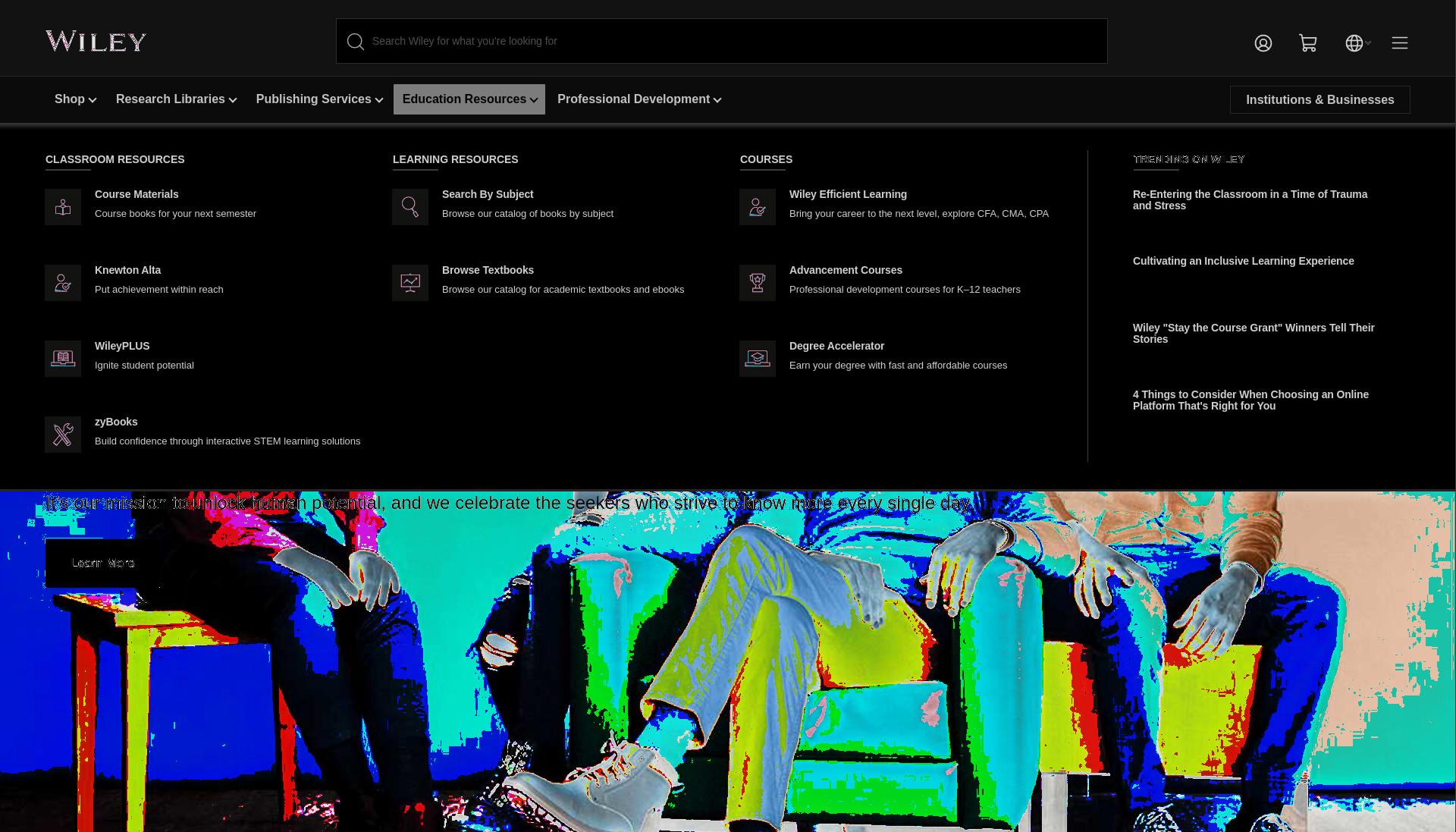Click the Advancement Courses trophy icon

[x=758, y=283]
